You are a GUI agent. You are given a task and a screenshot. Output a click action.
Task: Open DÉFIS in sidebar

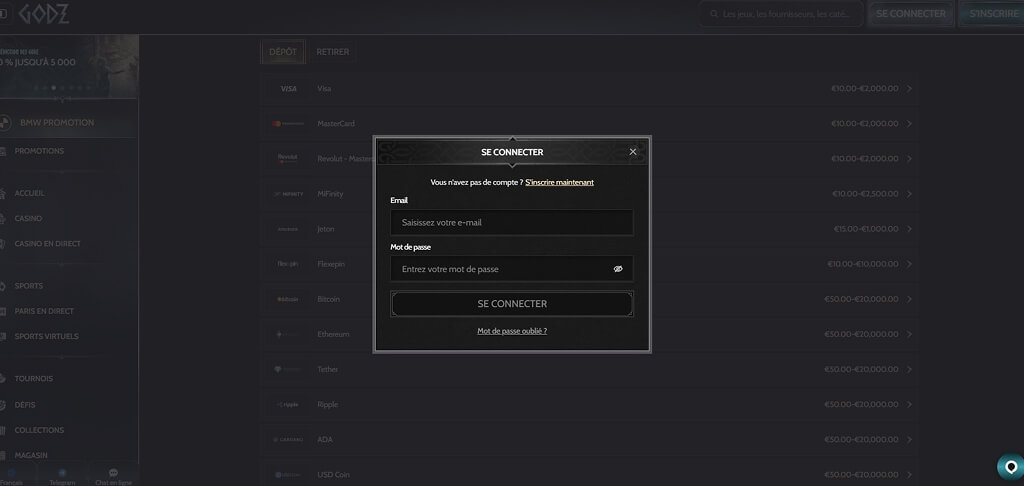25,405
